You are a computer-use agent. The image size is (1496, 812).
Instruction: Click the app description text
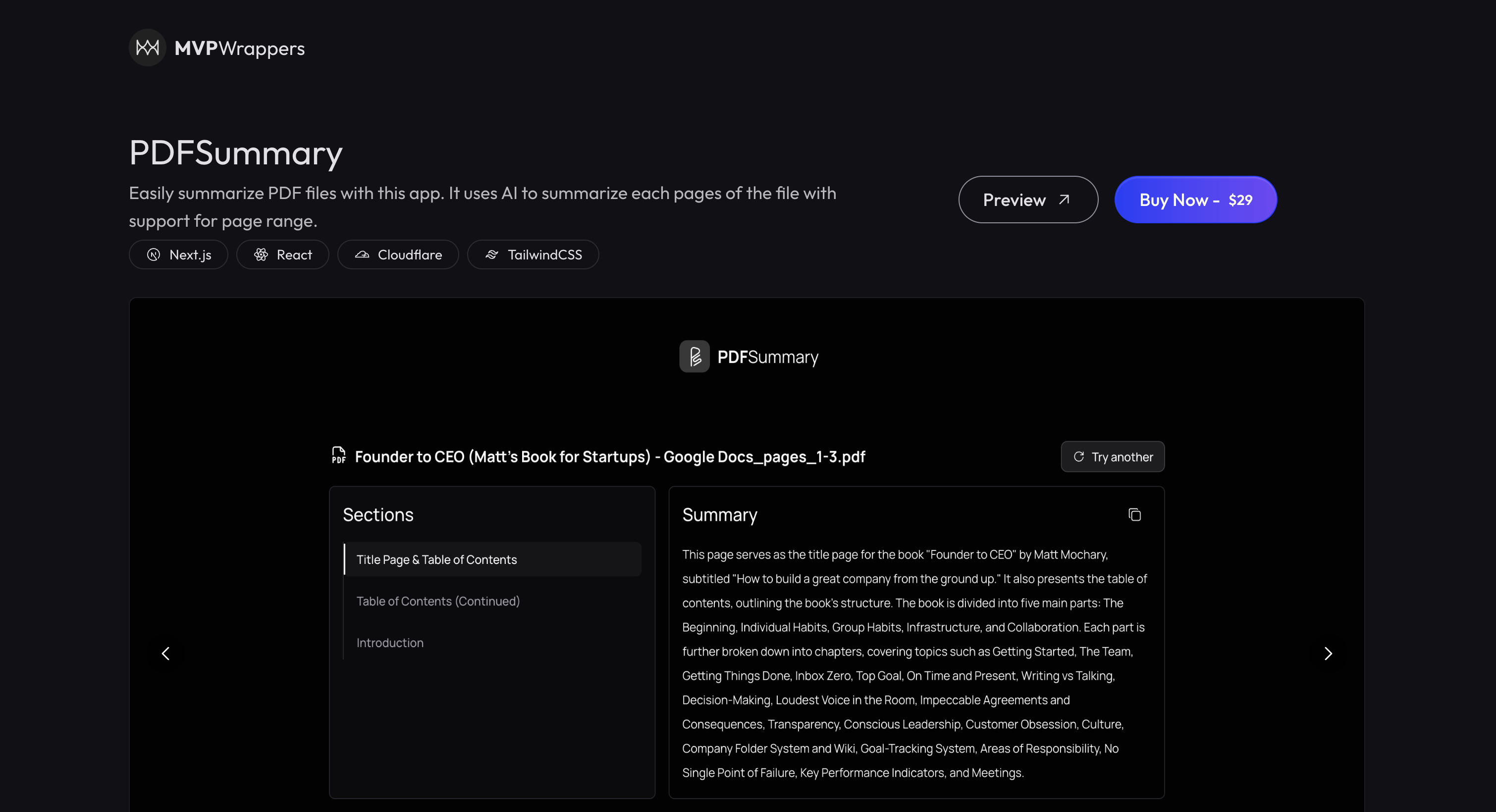[x=482, y=206]
